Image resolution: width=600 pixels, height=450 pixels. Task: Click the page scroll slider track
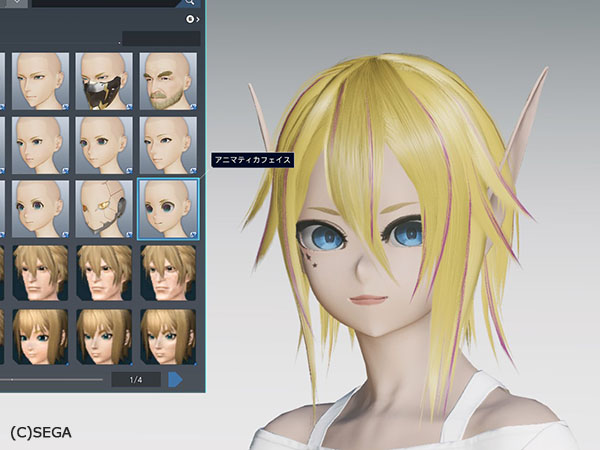coord(51,380)
